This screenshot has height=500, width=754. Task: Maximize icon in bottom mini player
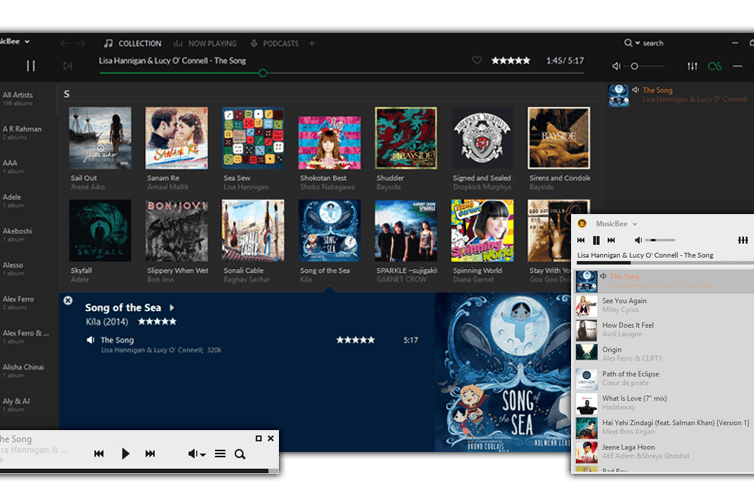pos(259,438)
